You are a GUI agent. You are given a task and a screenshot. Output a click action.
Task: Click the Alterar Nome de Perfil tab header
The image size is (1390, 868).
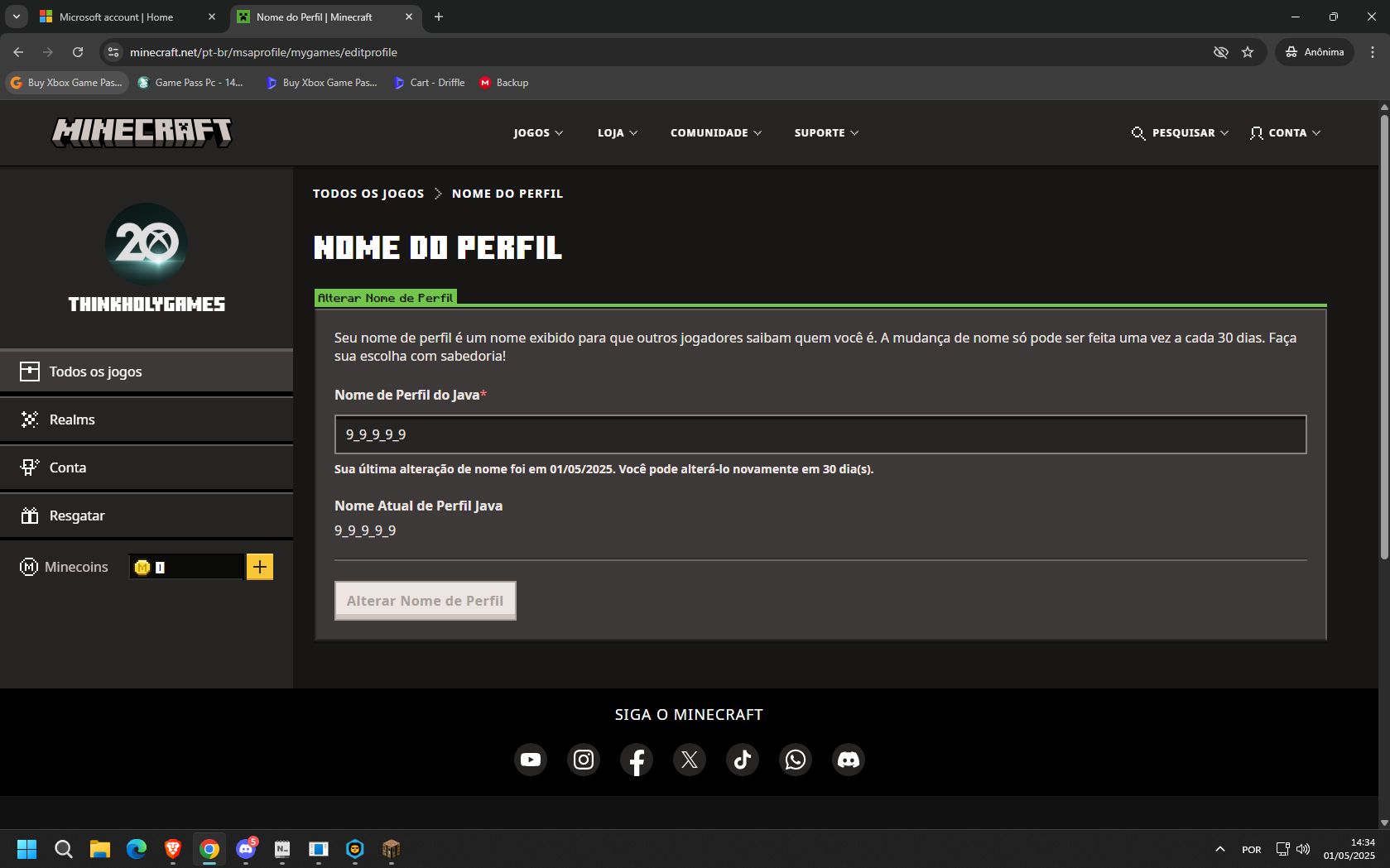pyautogui.click(x=386, y=298)
